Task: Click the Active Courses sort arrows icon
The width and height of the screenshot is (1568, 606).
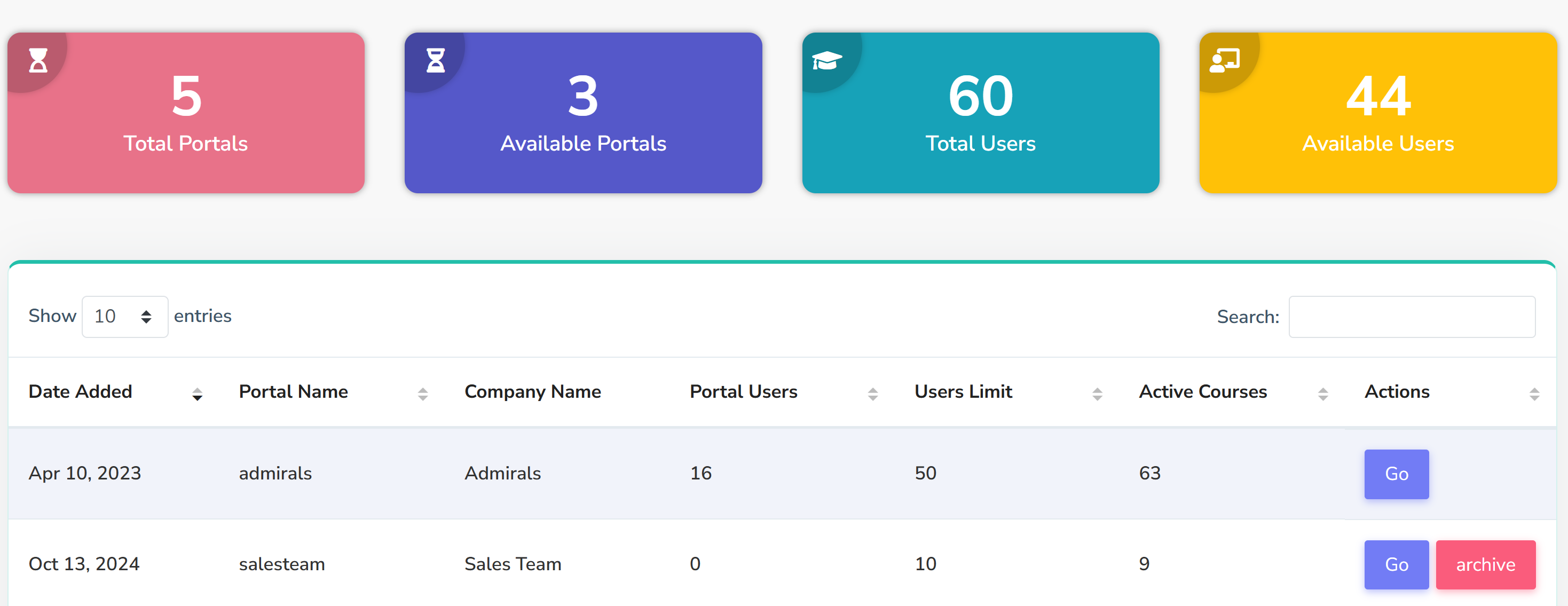Action: 1323,394
